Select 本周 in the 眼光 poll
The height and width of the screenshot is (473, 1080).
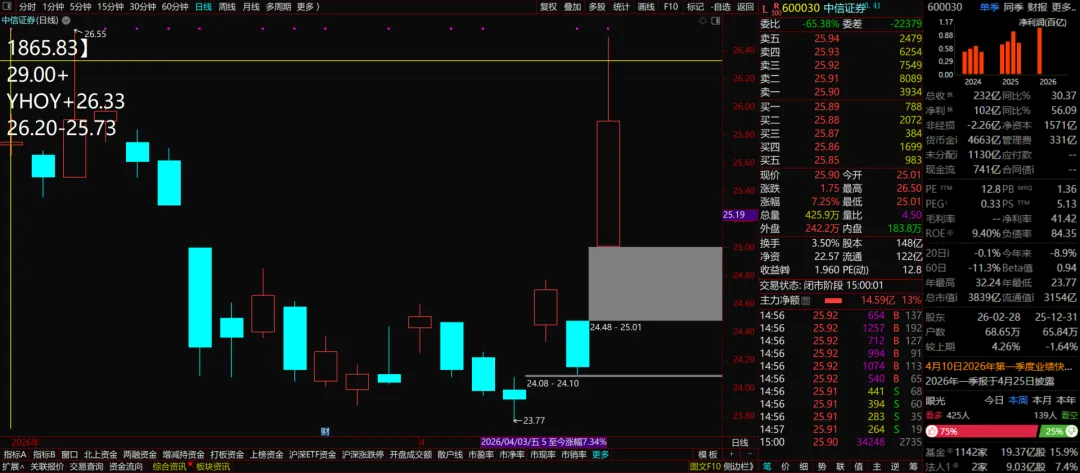pos(1017,399)
